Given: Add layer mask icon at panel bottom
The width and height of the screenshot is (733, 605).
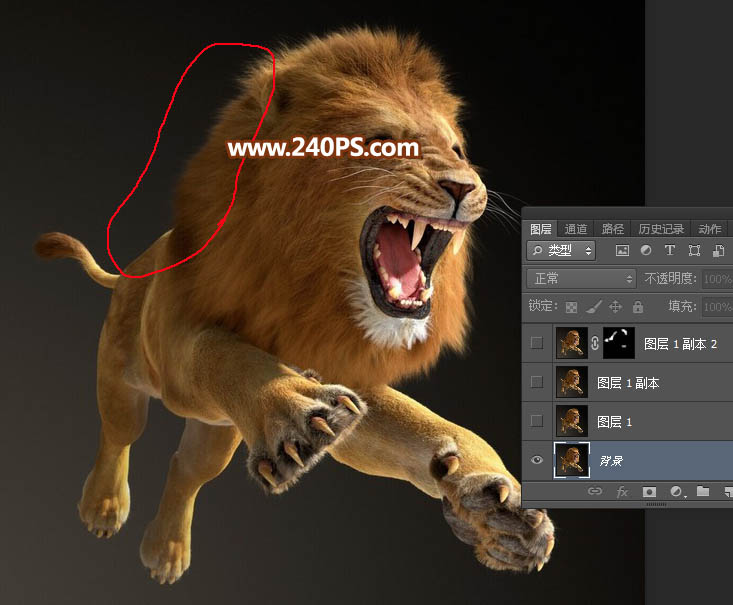Looking at the screenshot, I should click(x=649, y=491).
